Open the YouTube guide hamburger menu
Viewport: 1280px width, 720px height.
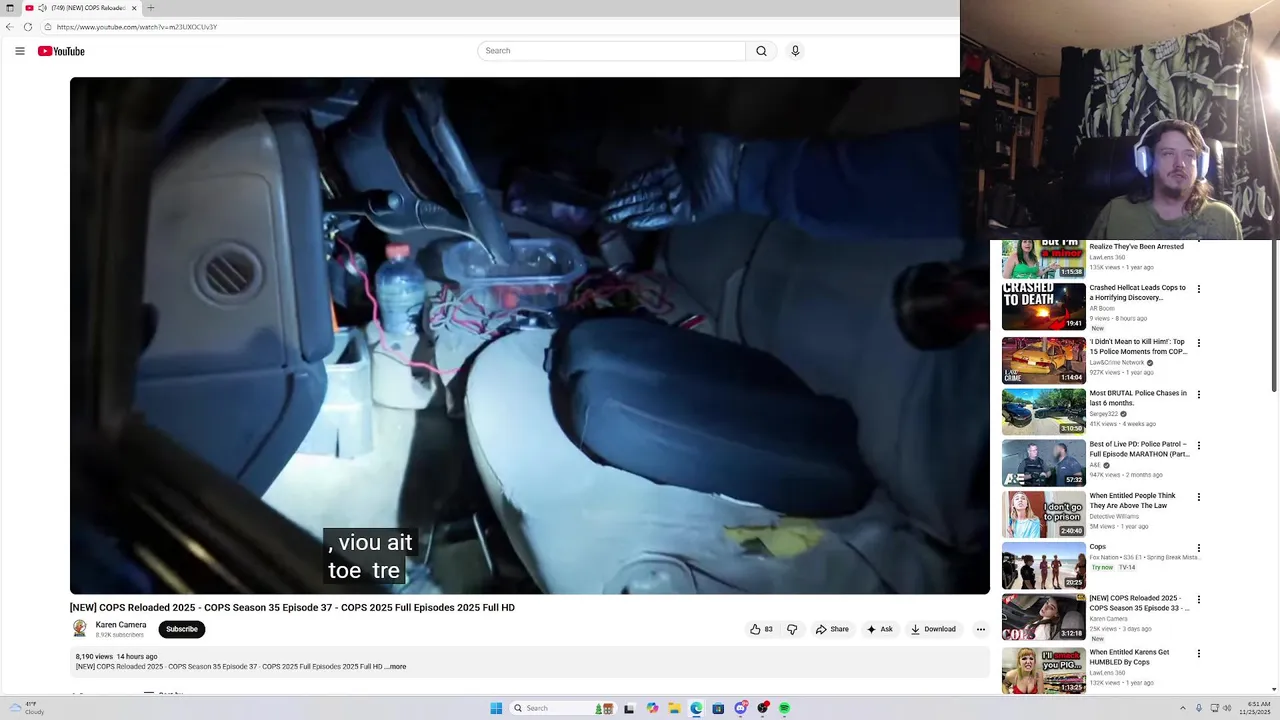(x=19, y=51)
